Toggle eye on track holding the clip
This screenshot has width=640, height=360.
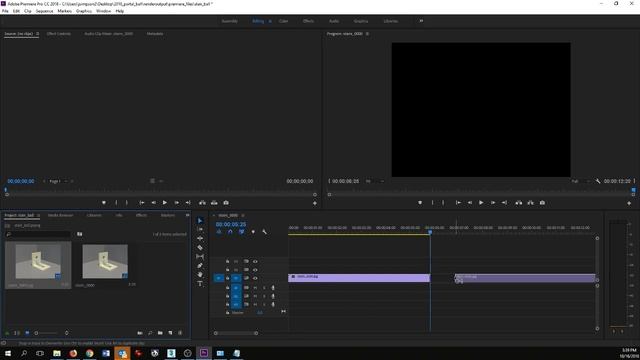[255, 278]
